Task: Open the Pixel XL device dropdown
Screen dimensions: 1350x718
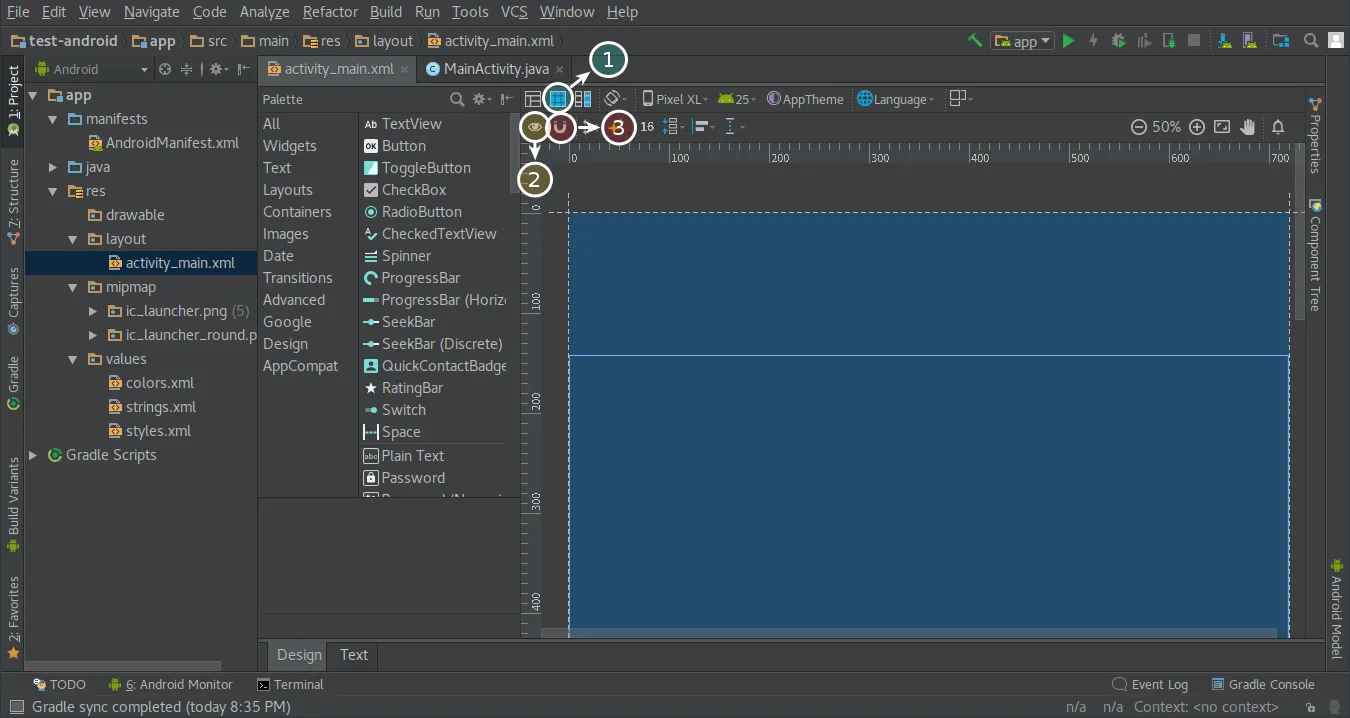Action: [x=675, y=98]
